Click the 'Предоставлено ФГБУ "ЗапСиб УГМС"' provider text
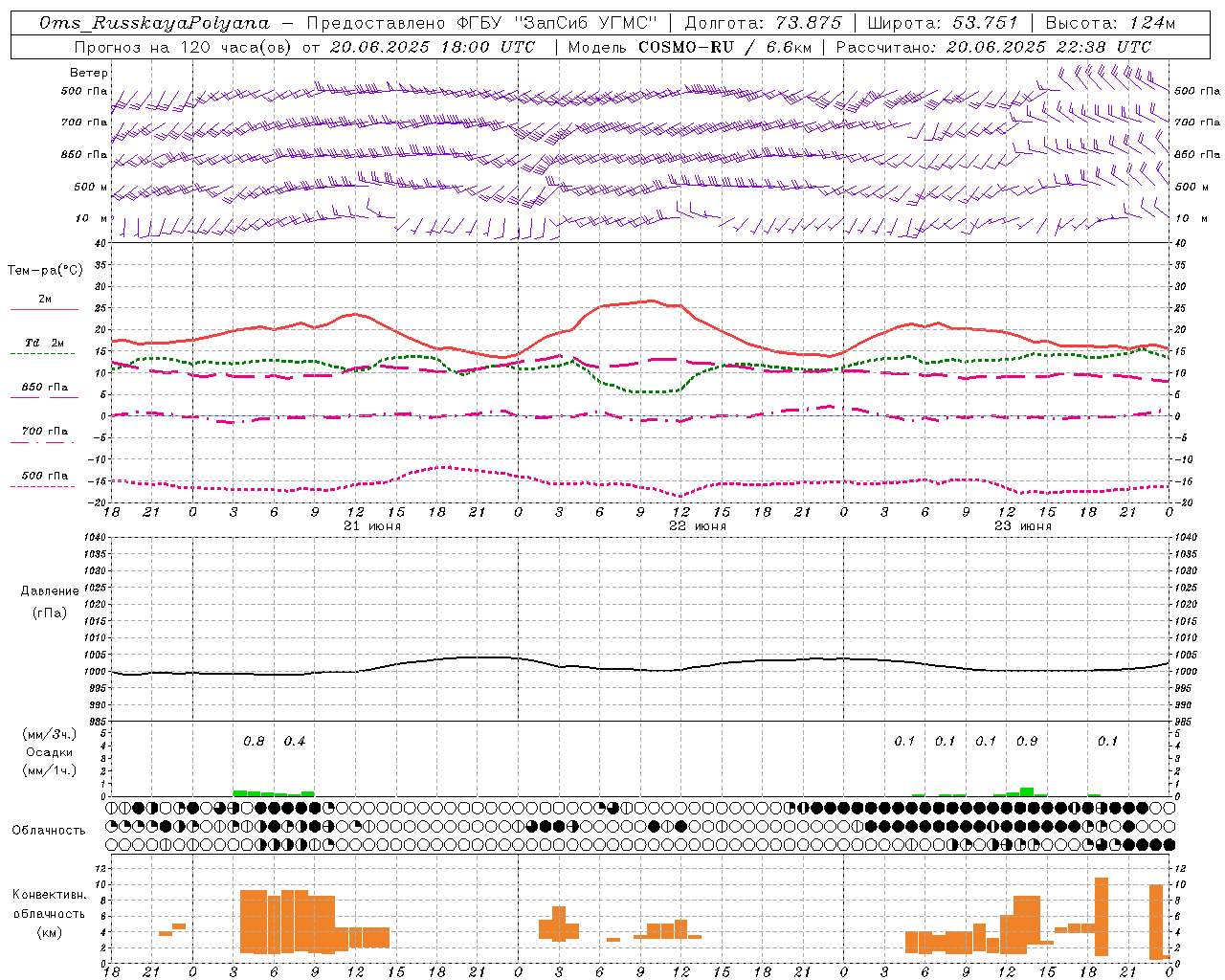1225x980 pixels. [x=483, y=23]
